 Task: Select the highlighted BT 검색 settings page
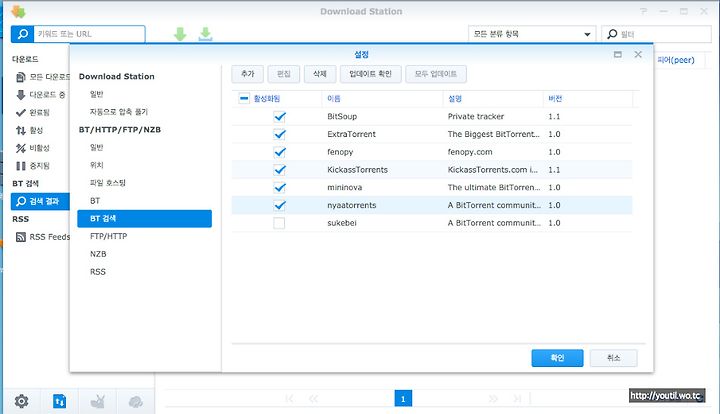(145, 218)
